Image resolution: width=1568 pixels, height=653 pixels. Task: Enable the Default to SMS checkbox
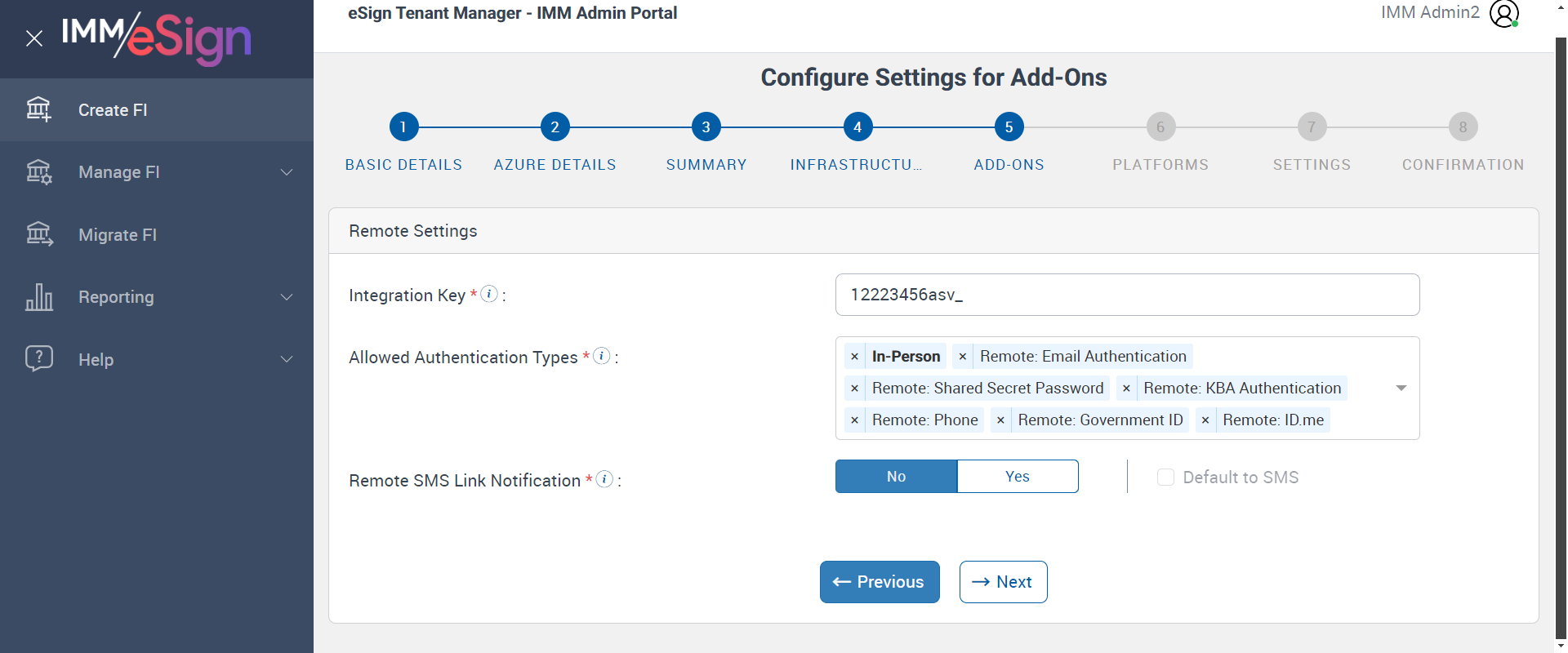pyautogui.click(x=1165, y=478)
